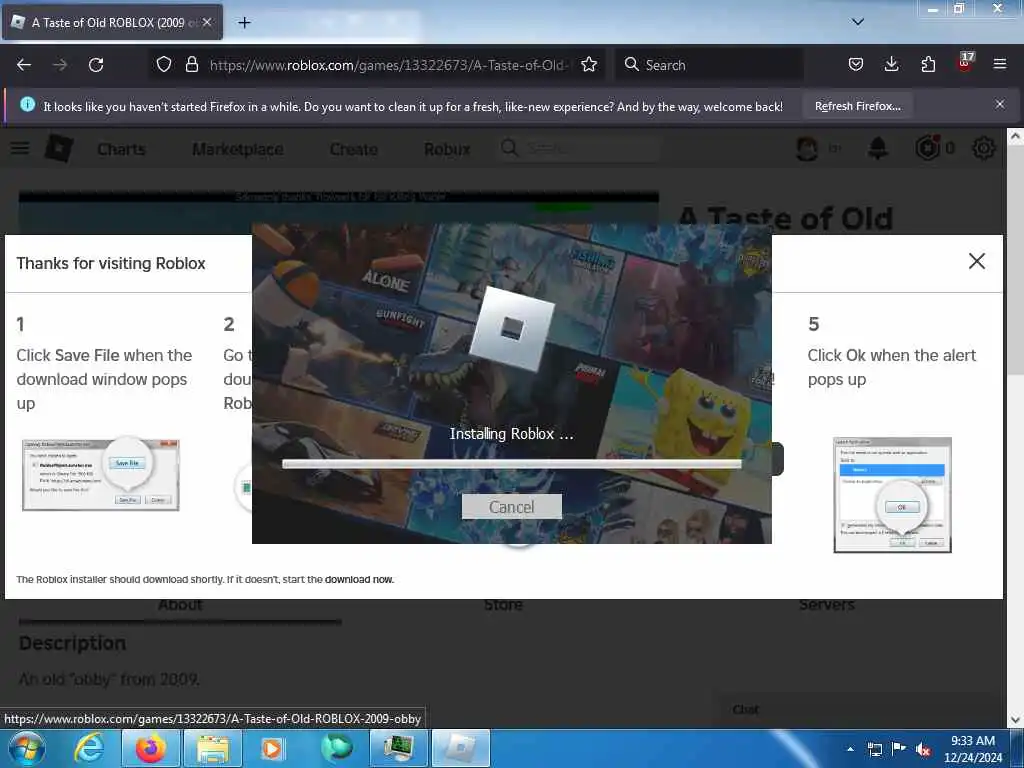Select the A Taste of Old ROBLOX tab

click(x=112, y=22)
